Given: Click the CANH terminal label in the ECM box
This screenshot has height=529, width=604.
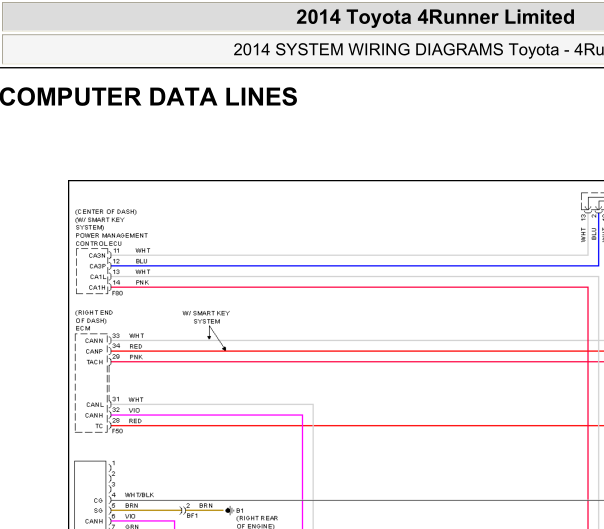Looking at the screenshot, I should click(94, 415).
